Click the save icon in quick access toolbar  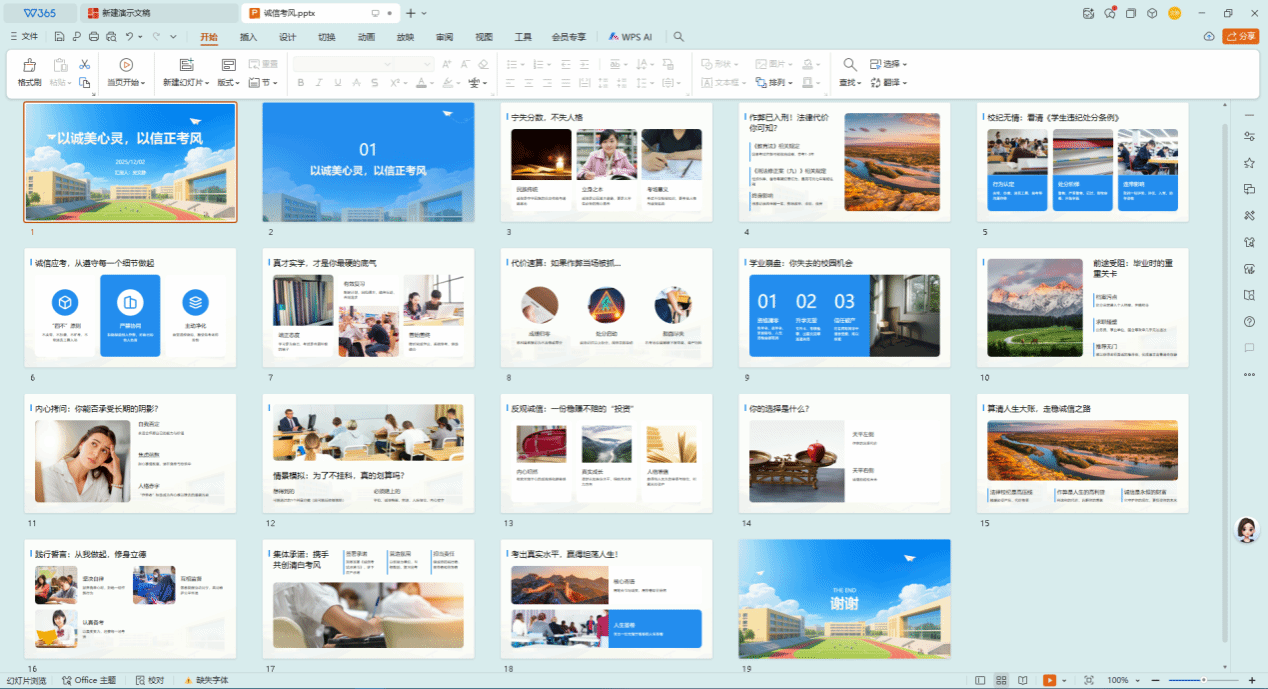point(60,37)
